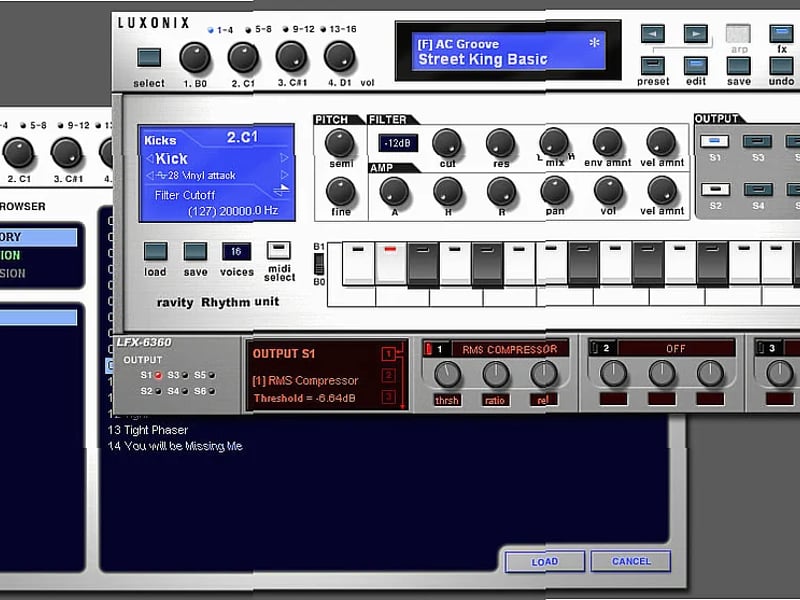The height and width of the screenshot is (600, 800).
Task: Click LOAD in the preset browser dialog
Action: (544, 562)
